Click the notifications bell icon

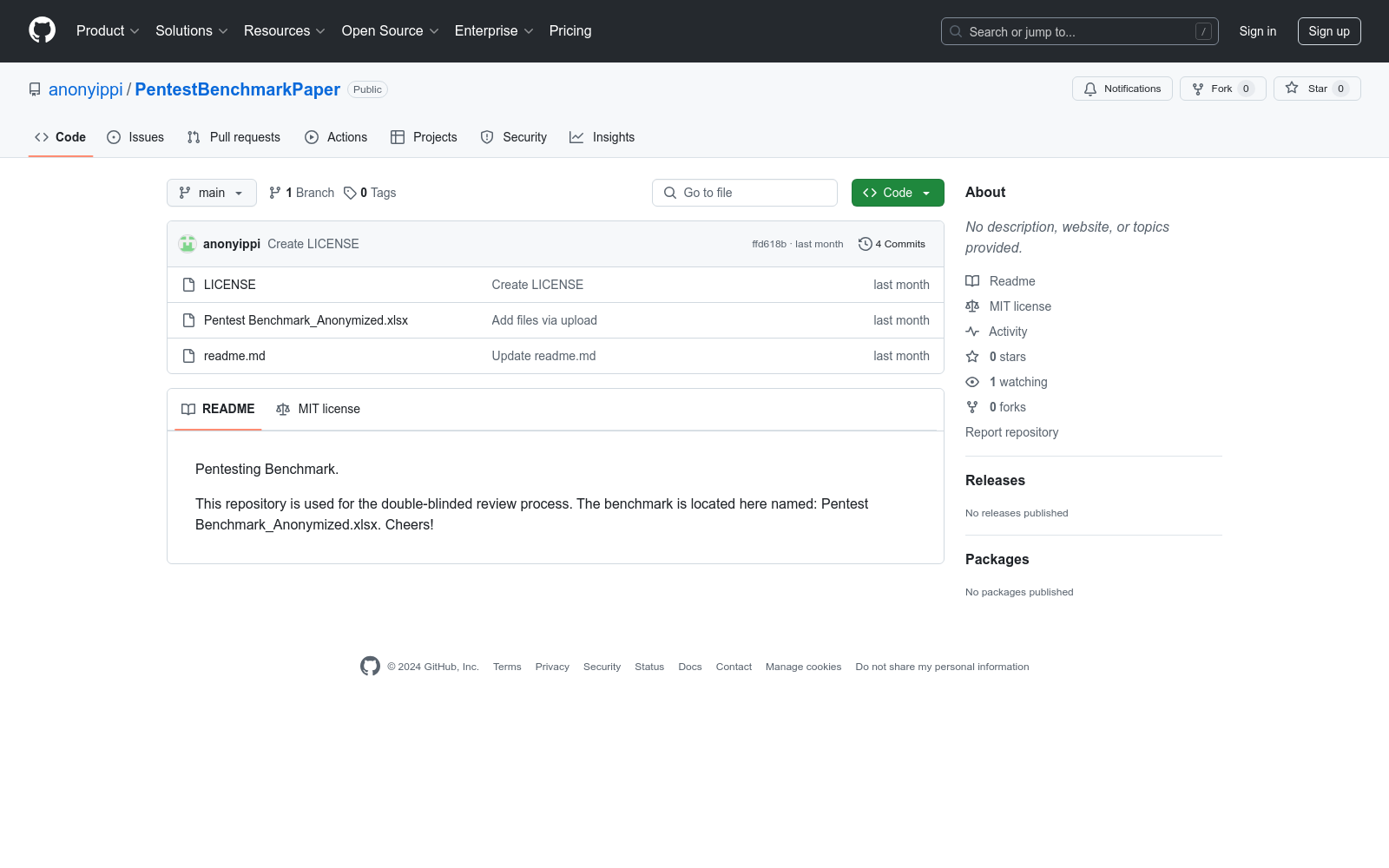(1090, 89)
